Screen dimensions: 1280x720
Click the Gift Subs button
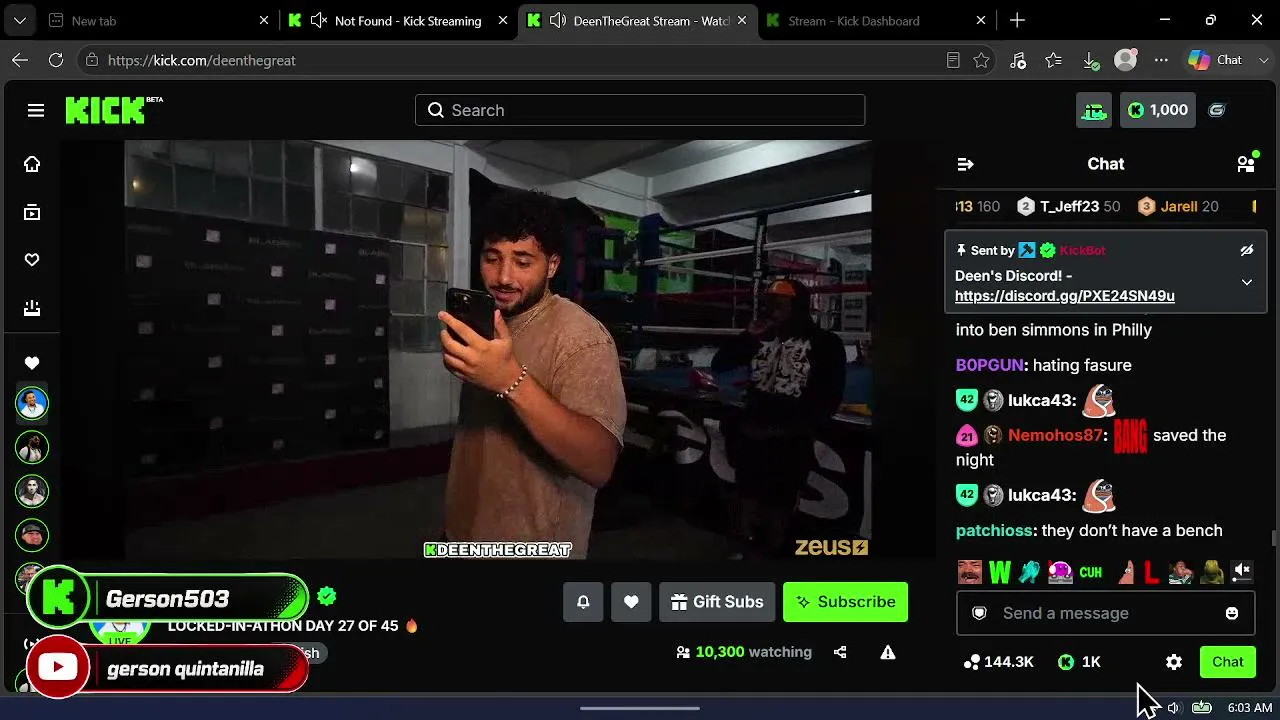click(717, 602)
